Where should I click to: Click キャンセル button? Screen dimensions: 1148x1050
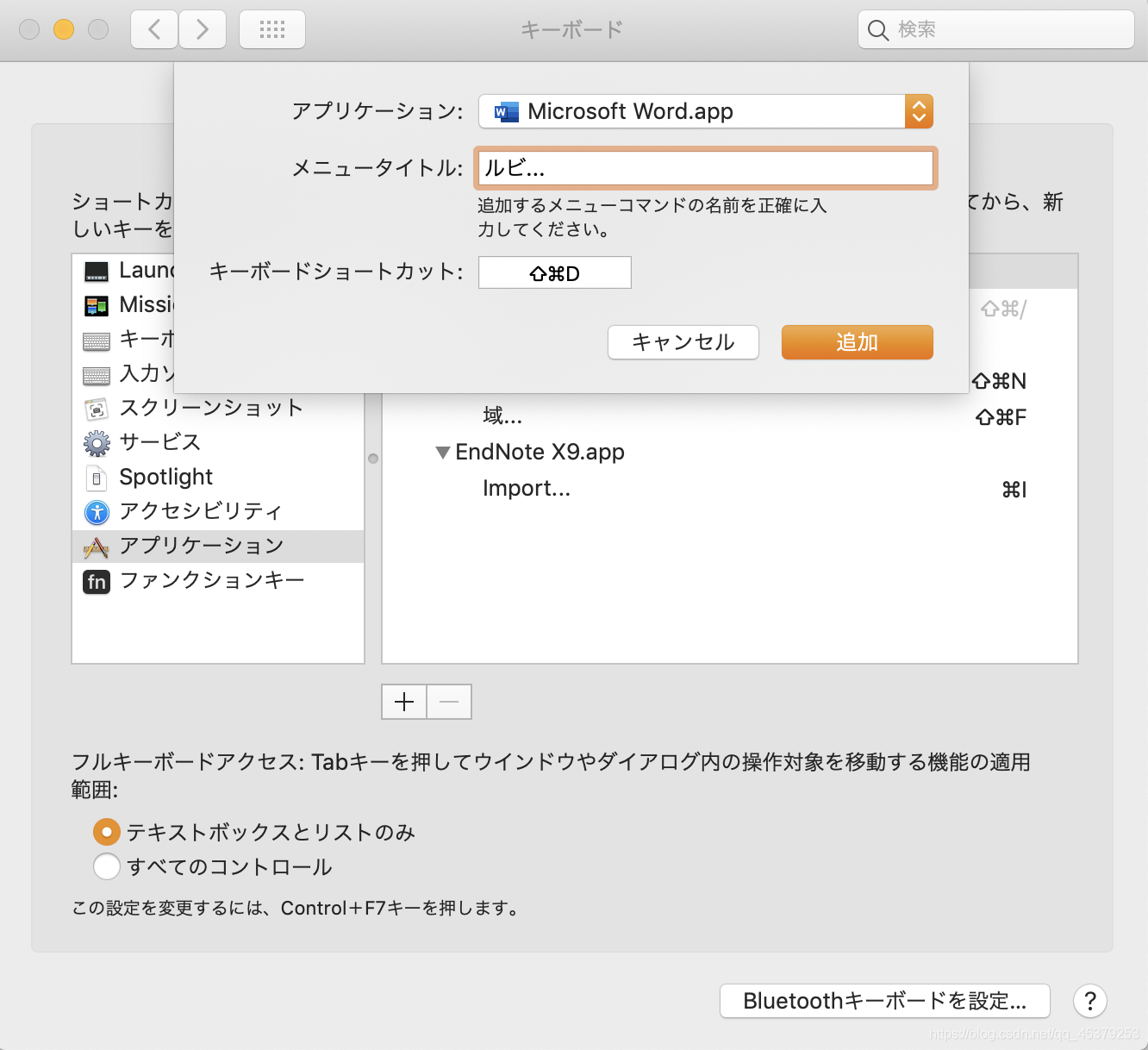(x=683, y=342)
